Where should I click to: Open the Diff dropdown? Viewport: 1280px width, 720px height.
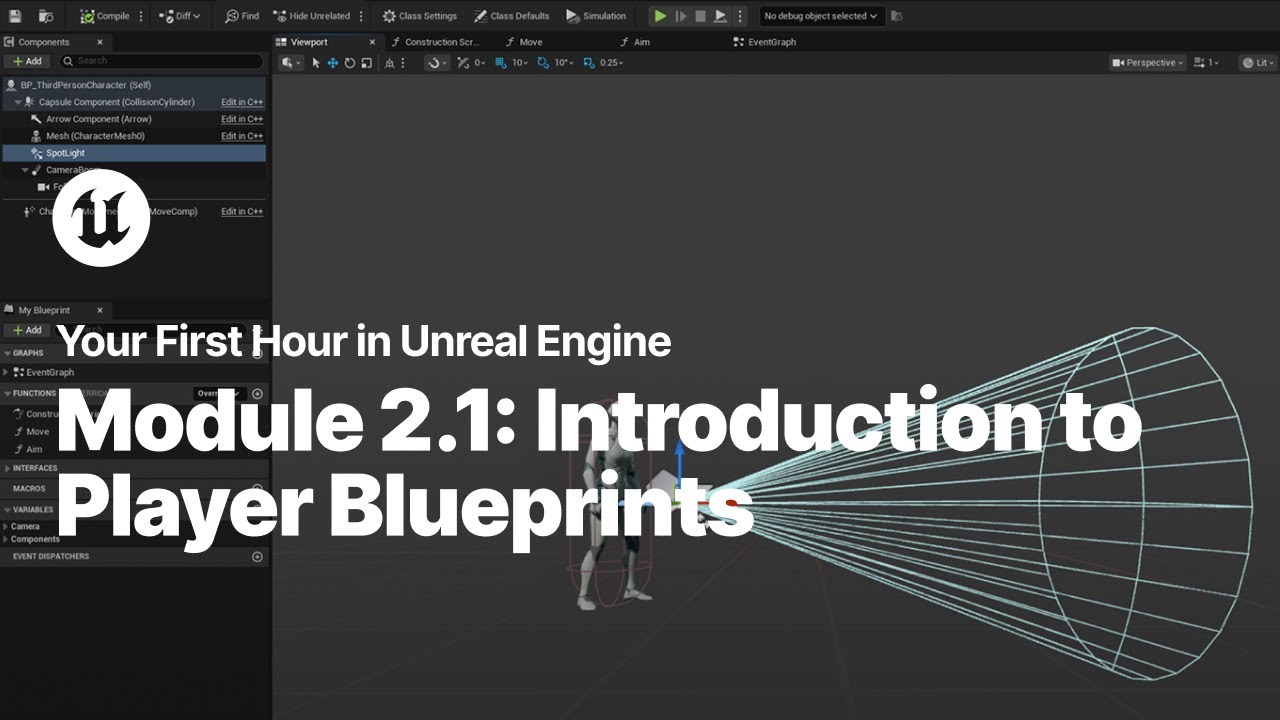pos(180,16)
